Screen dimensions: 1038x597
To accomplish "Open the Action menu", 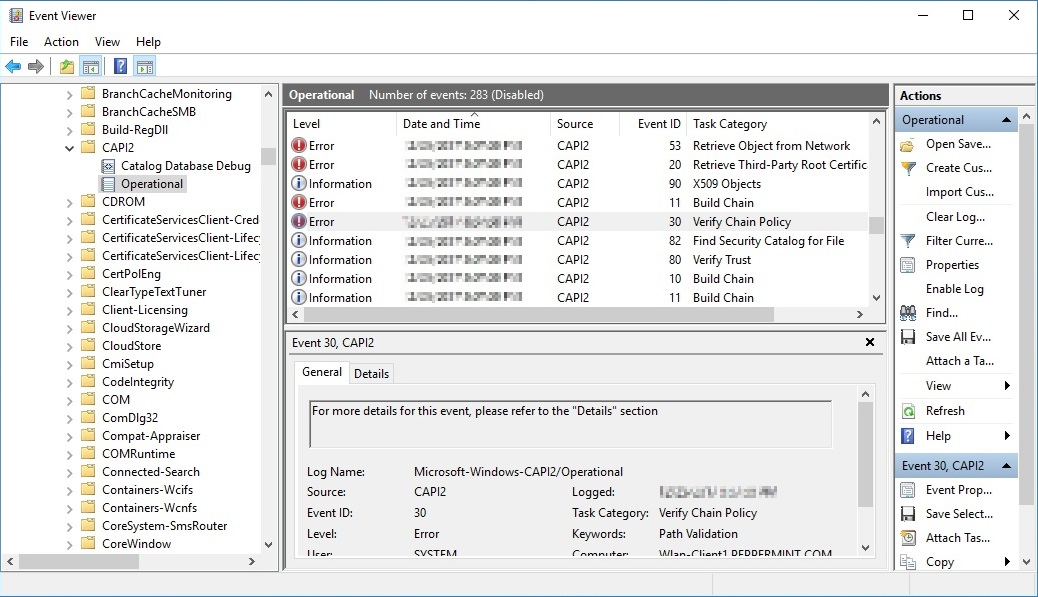I will pos(61,41).
